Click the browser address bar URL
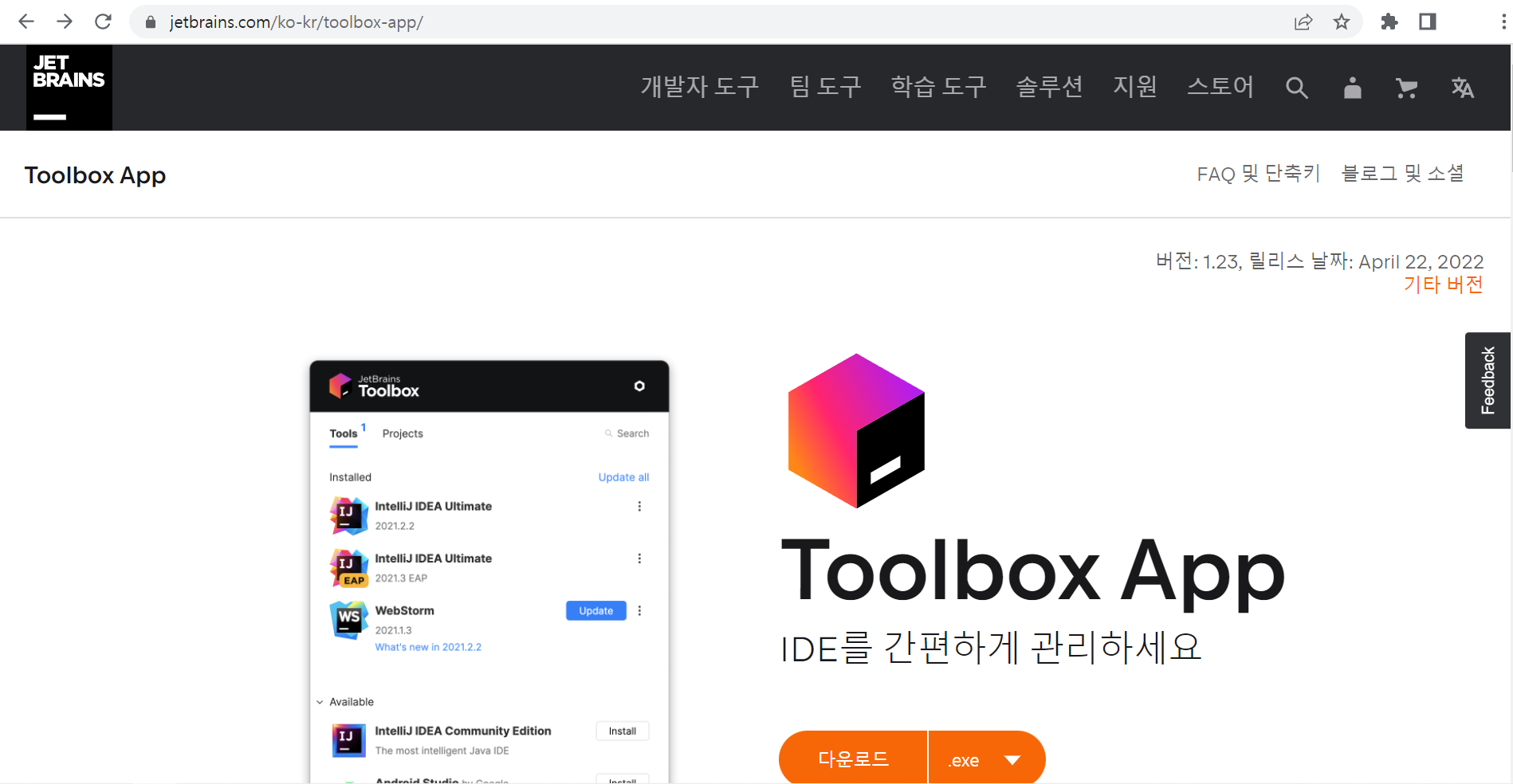 pyautogui.click(x=296, y=22)
